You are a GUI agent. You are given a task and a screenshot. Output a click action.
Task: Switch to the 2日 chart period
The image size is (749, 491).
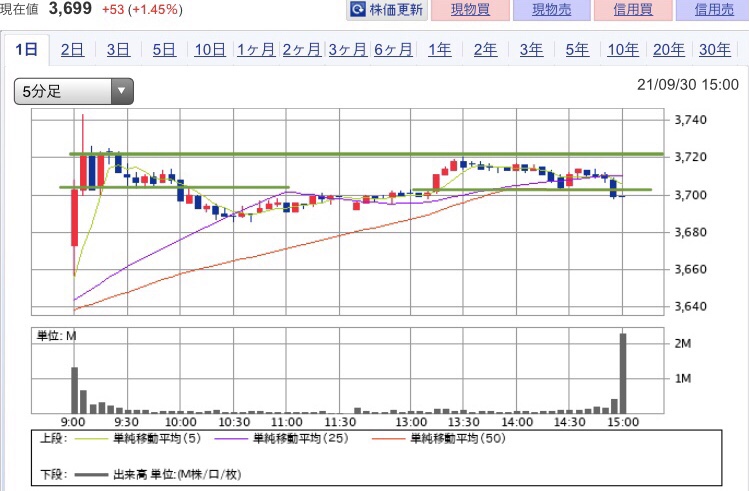point(73,50)
